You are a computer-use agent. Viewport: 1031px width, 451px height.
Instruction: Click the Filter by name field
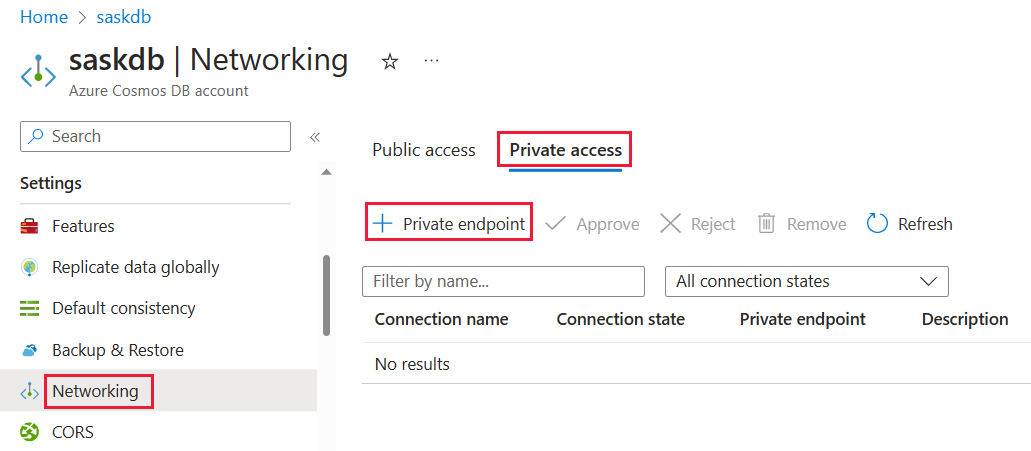pyautogui.click(x=503, y=281)
